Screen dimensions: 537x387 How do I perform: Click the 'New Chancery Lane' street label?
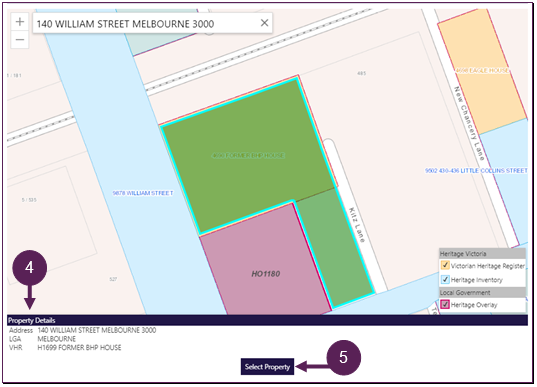tap(469, 124)
